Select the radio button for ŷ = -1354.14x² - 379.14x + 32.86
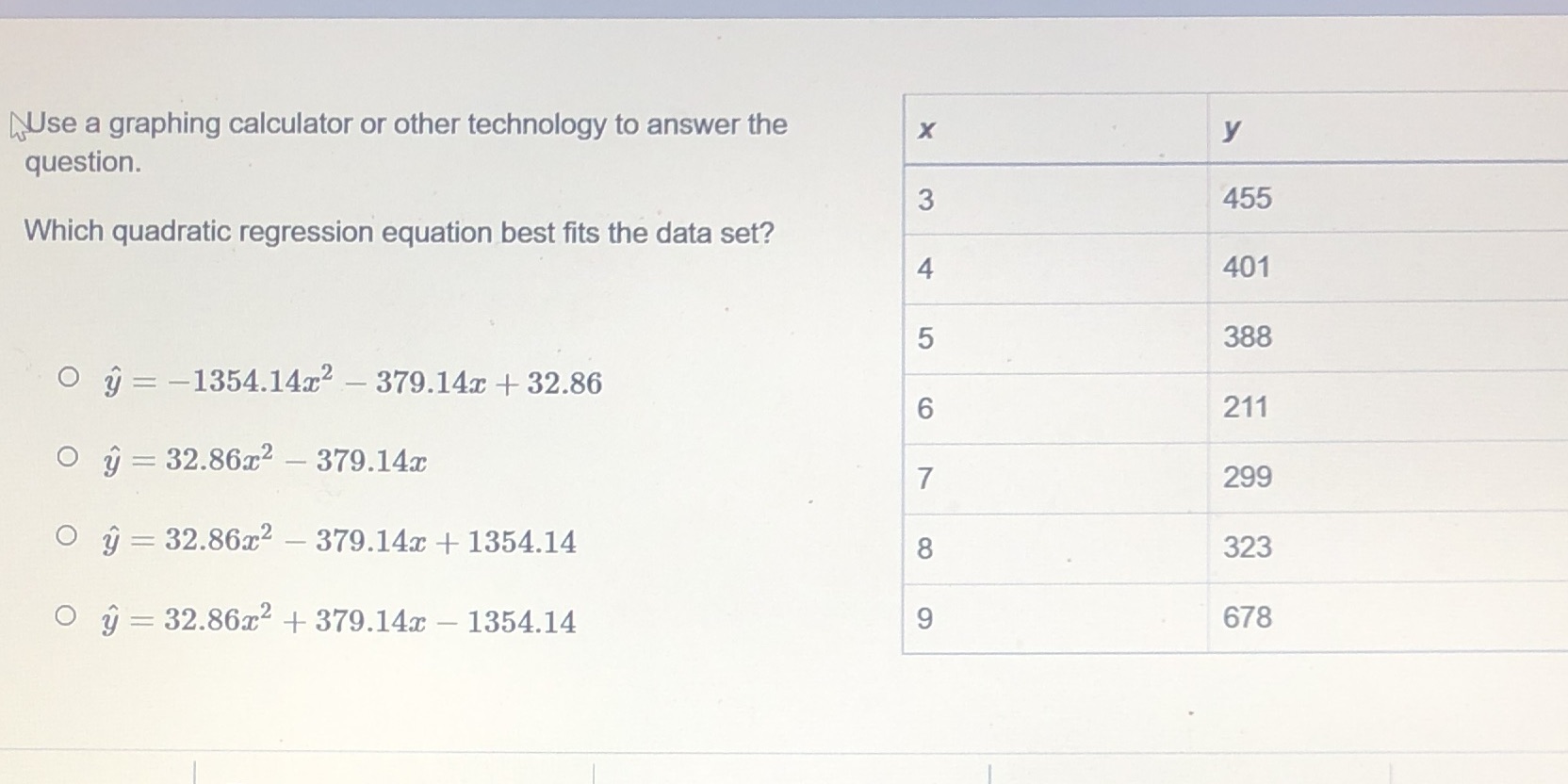The image size is (1568, 784). (x=70, y=376)
